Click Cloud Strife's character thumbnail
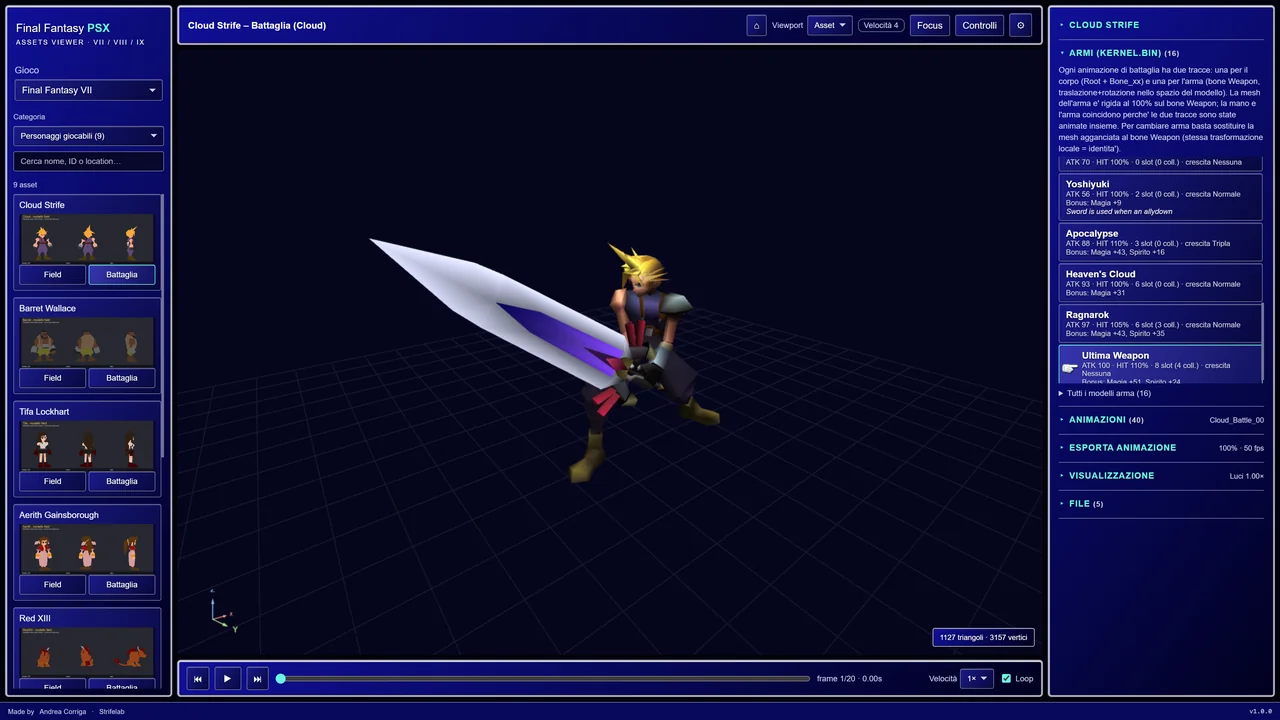 click(87, 238)
